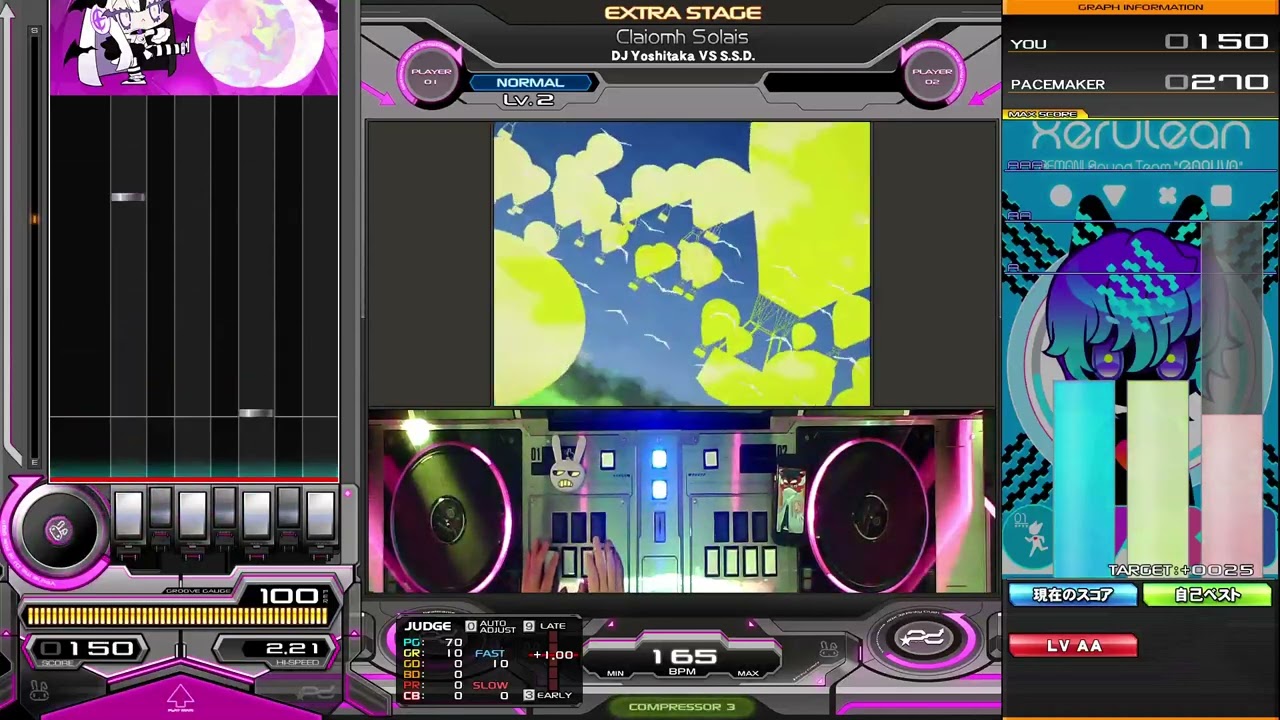Click the PLAYER 02 badge

point(932,76)
